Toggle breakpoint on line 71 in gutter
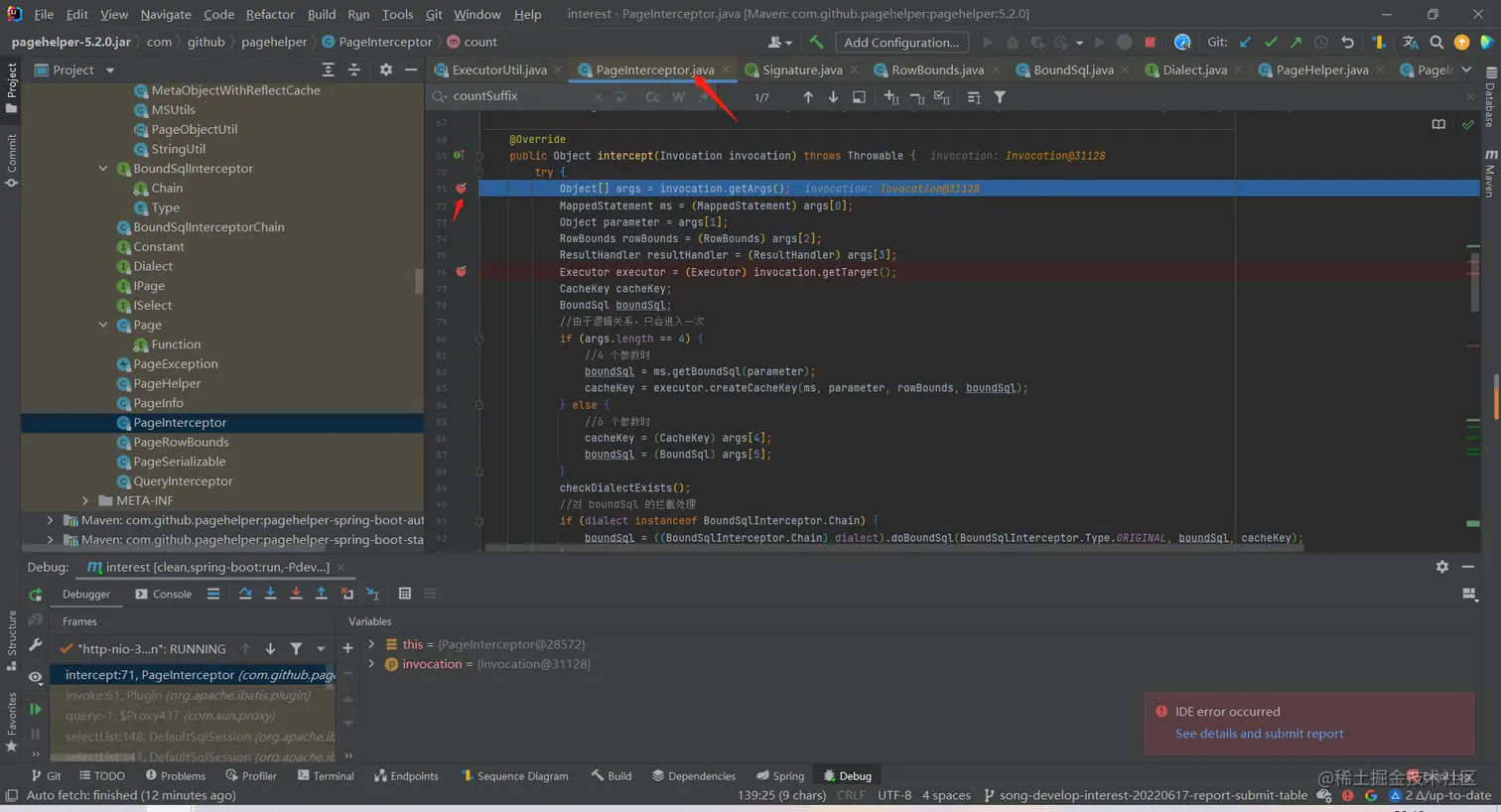This screenshot has height=812, width=1501. pyautogui.click(x=462, y=188)
